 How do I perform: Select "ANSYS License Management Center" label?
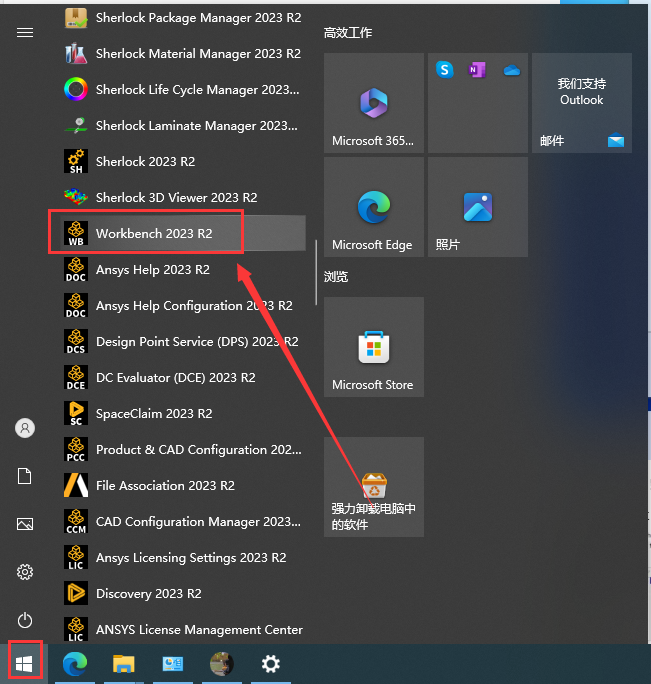click(x=199, y=630)
